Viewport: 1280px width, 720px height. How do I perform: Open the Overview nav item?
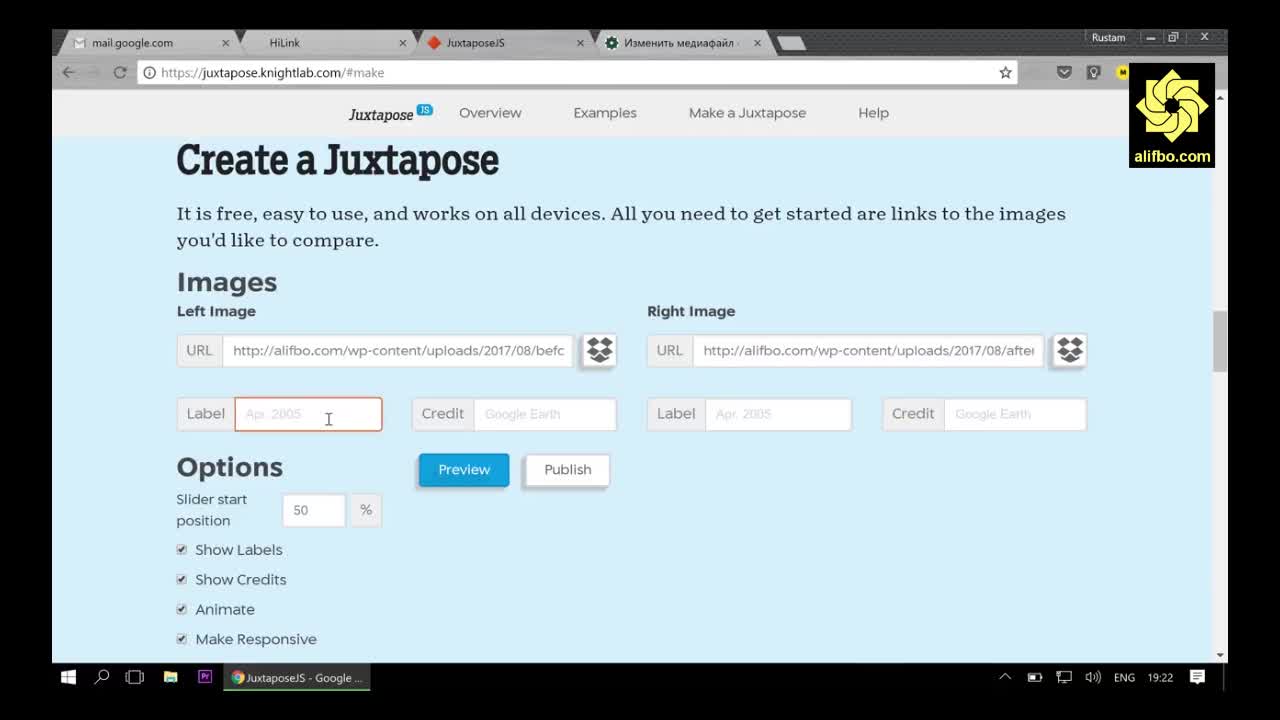tap(490, 113)
